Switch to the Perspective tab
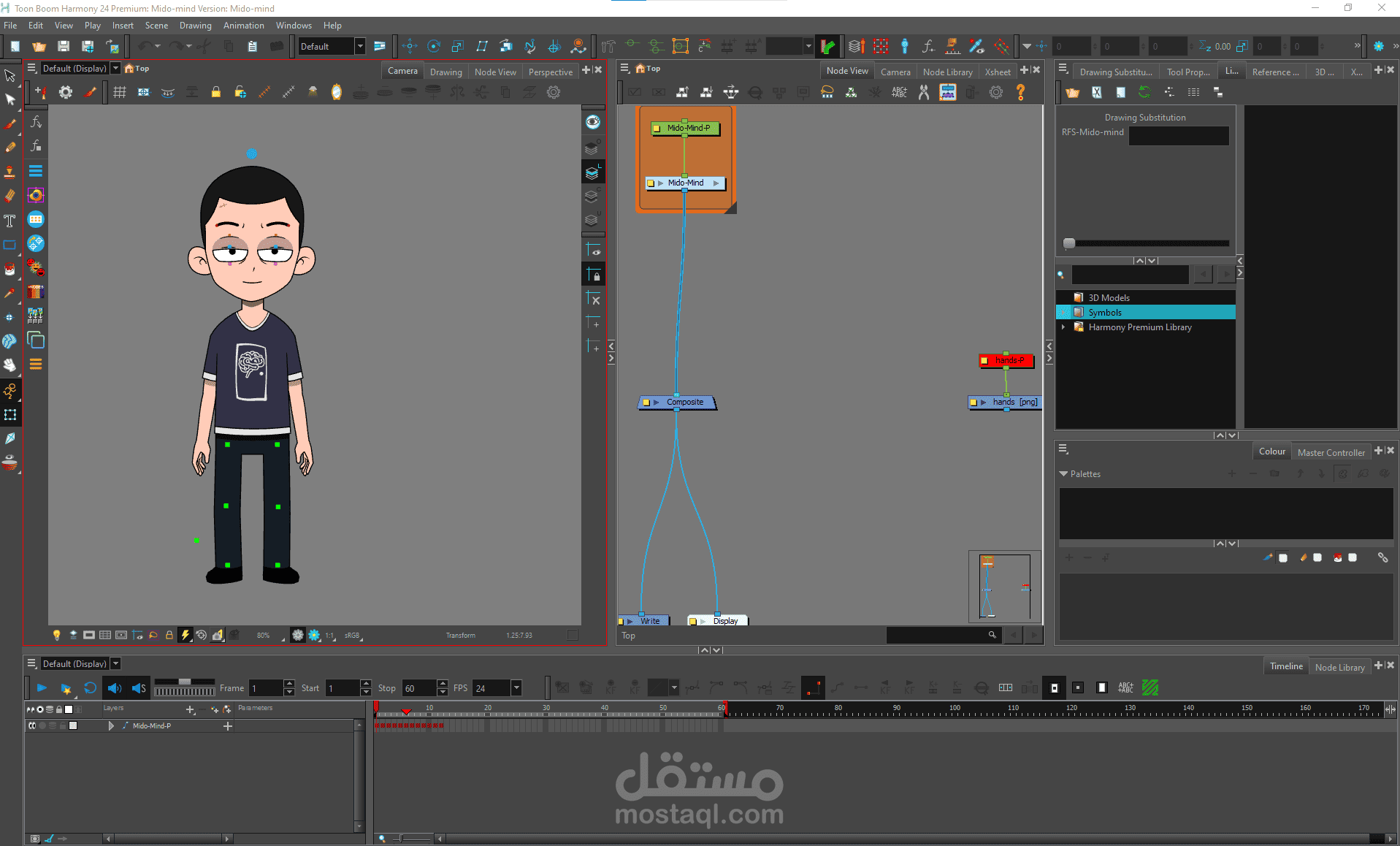This screenshot has height=846, width=1400. tap(551, 72)
